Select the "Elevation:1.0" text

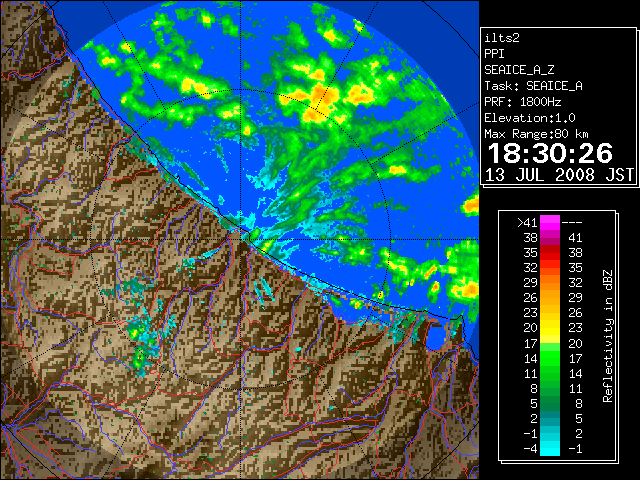530,118
